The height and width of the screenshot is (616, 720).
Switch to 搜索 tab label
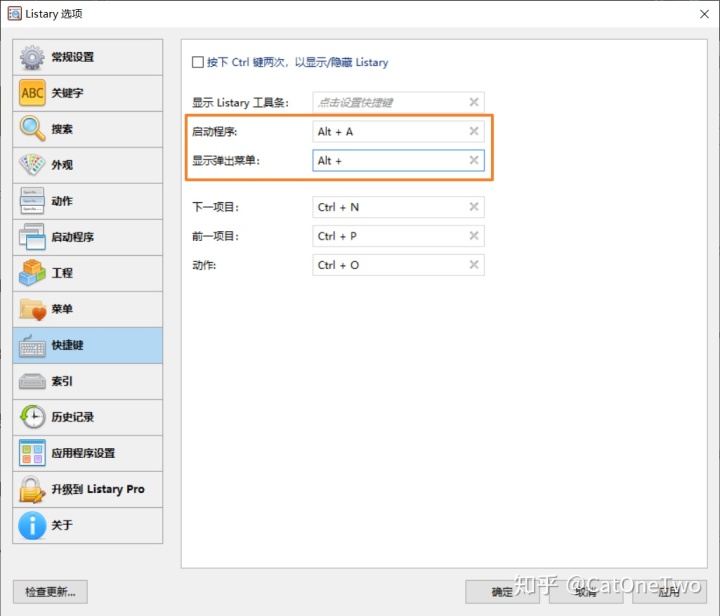coord(62,129)
